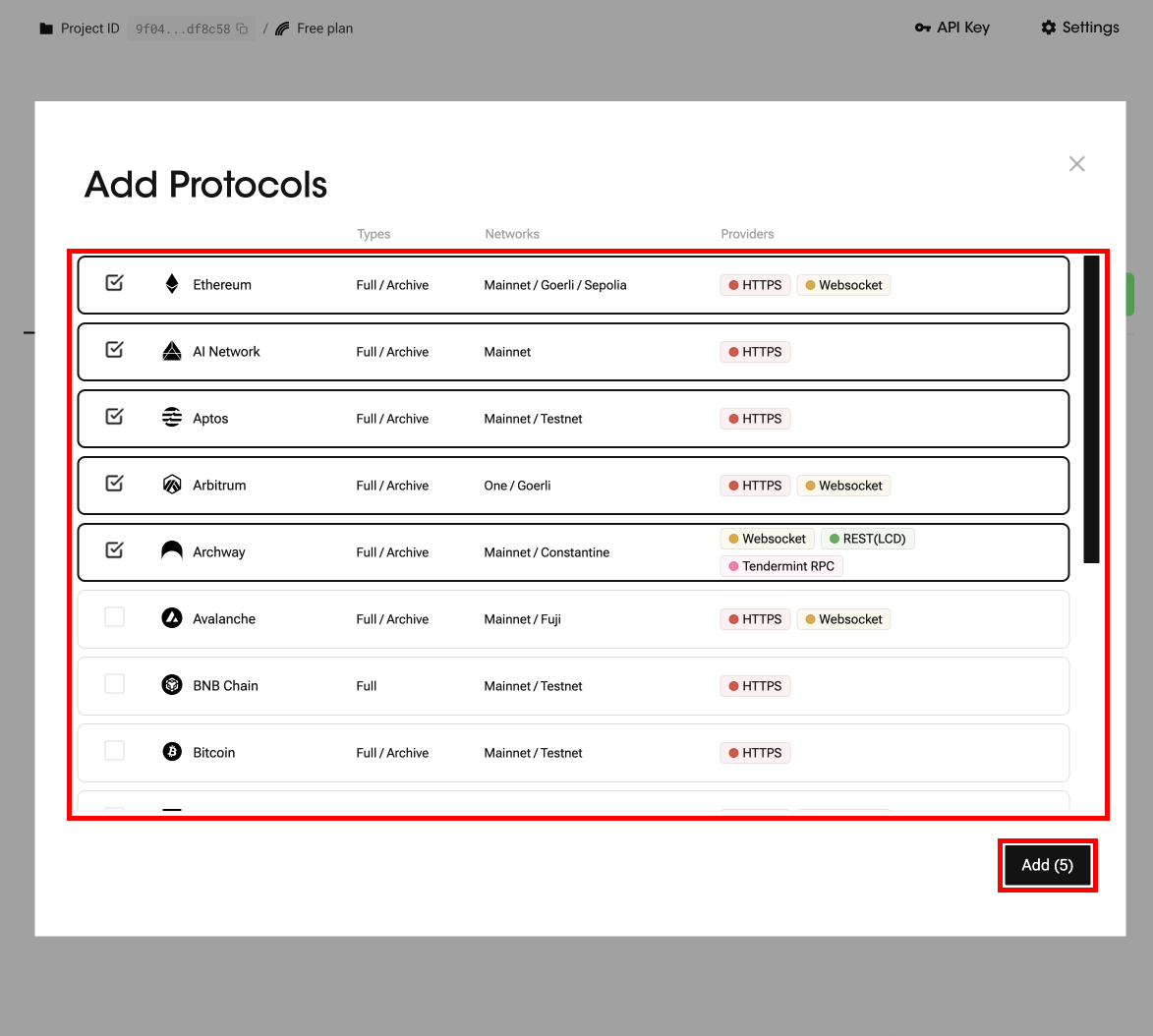The width and height of the screenshot is (1153, 1036).
Task: Uncheck the AI Network checkbox
Action: point(115,350)
